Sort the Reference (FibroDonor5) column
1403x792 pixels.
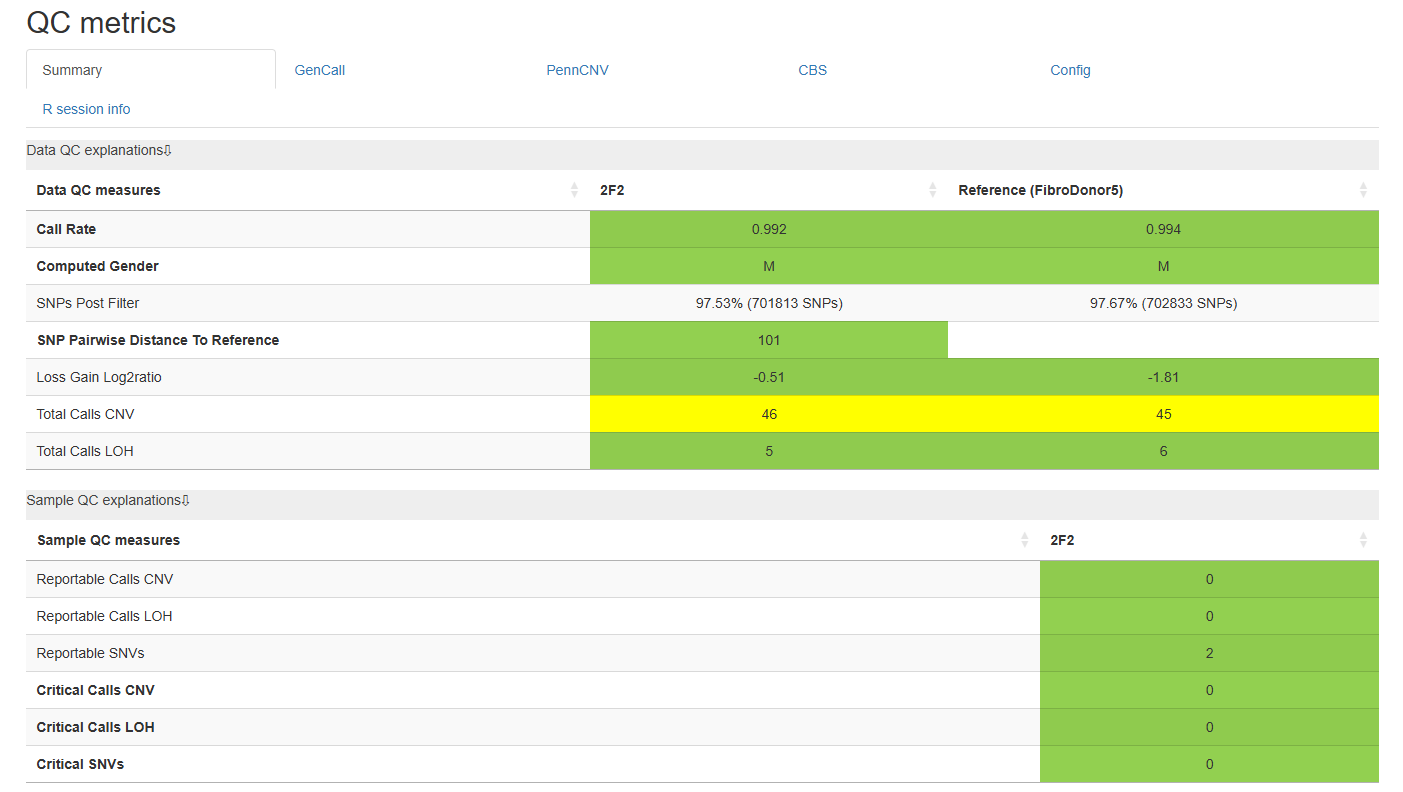[x=1363, y=190]
